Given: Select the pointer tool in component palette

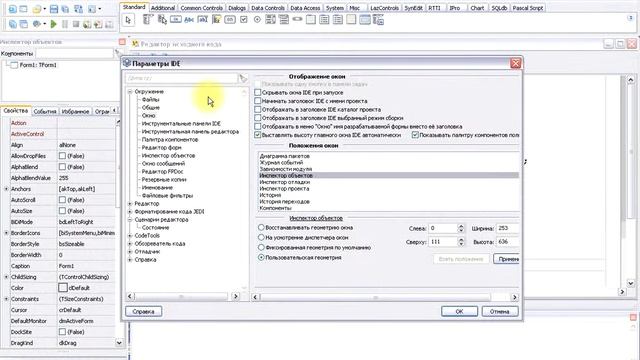Looking at the screenshot, I should click(129, 20).
